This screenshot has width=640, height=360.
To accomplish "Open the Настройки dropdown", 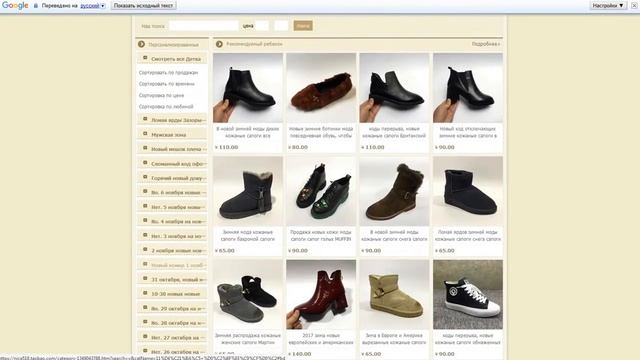I will (608, 6).
